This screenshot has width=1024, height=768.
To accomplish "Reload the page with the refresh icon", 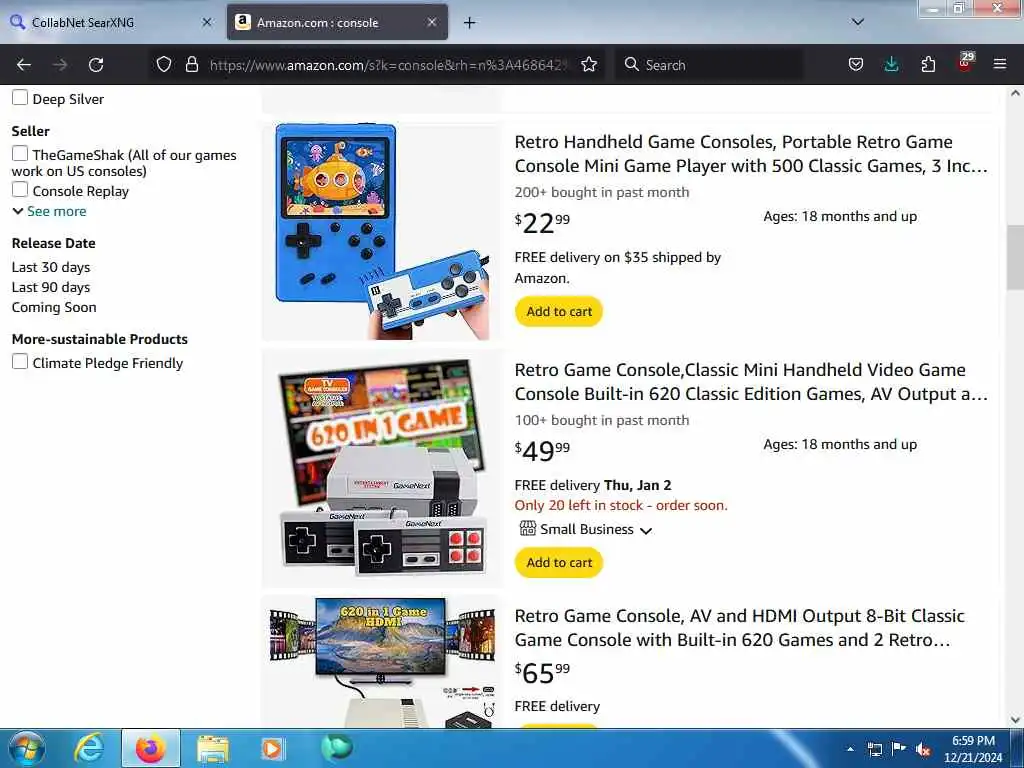I will tap(96, 65).
